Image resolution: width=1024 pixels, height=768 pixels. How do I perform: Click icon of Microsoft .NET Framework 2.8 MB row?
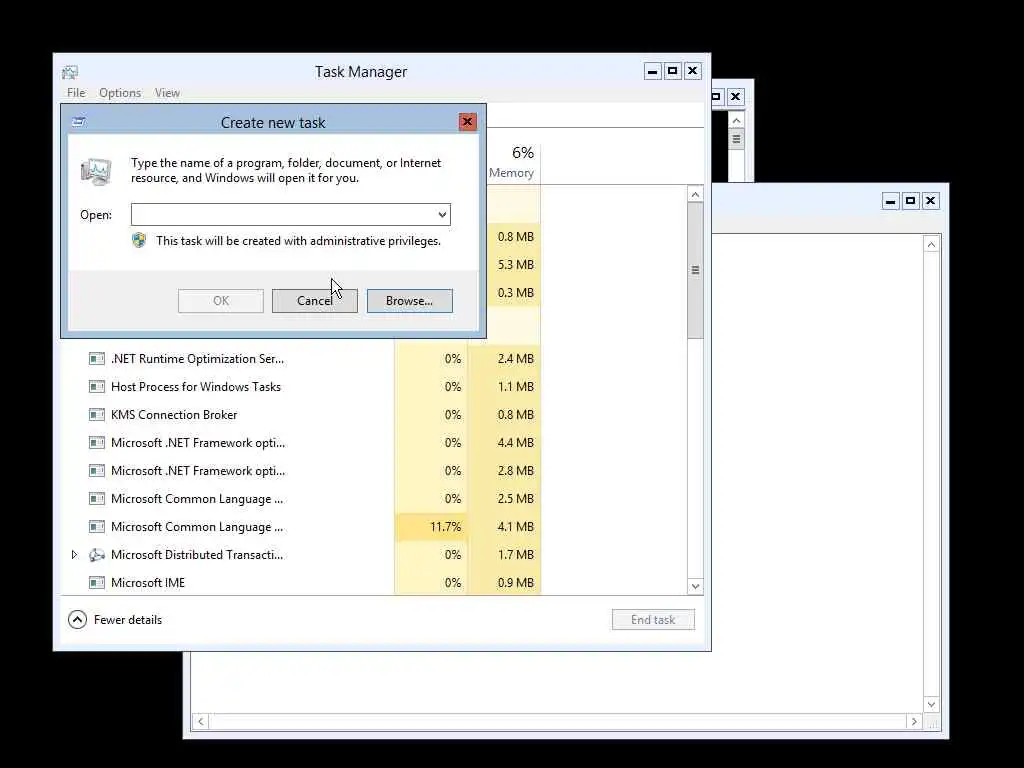(97, 471)
